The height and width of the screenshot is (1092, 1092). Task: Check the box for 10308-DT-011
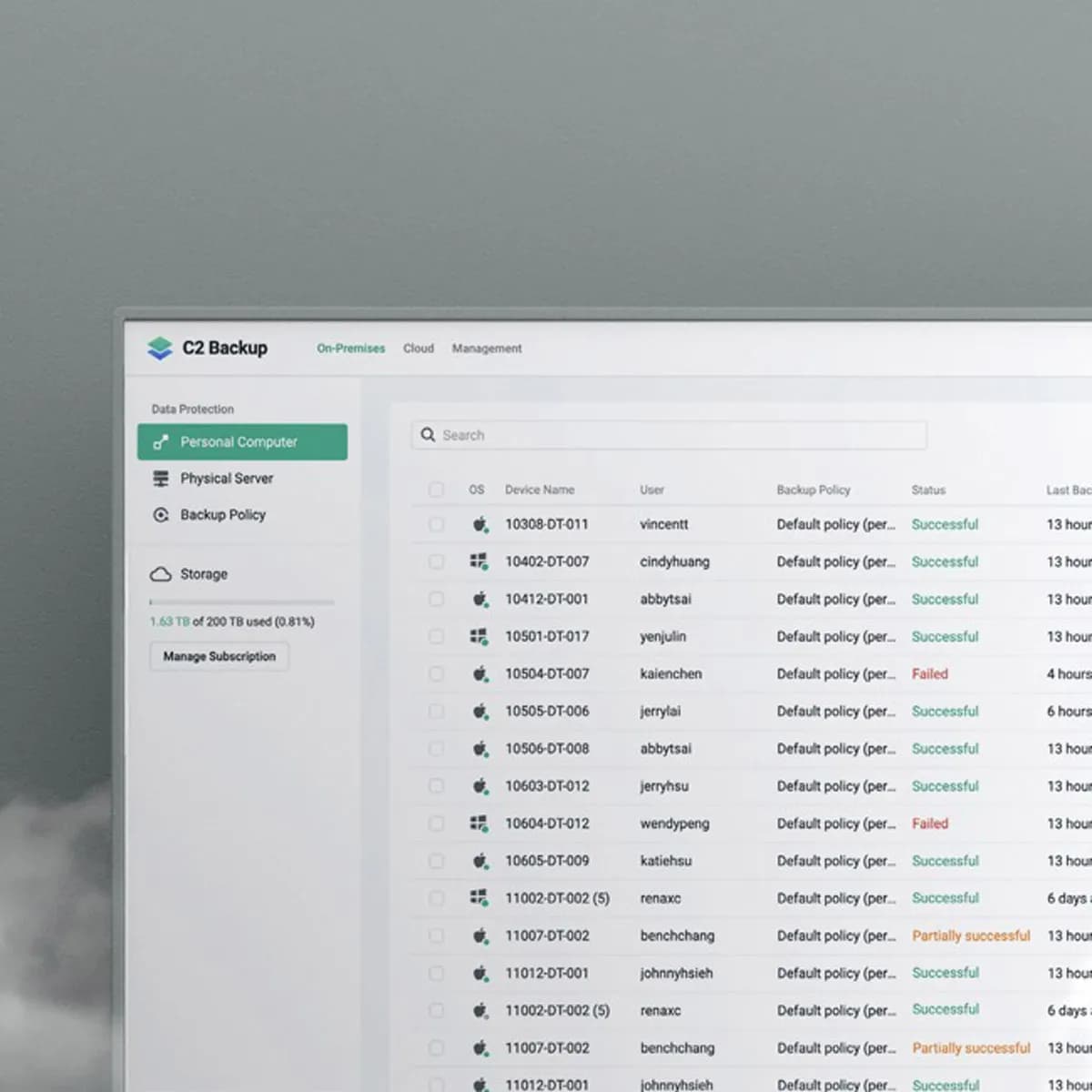[437, 524]
